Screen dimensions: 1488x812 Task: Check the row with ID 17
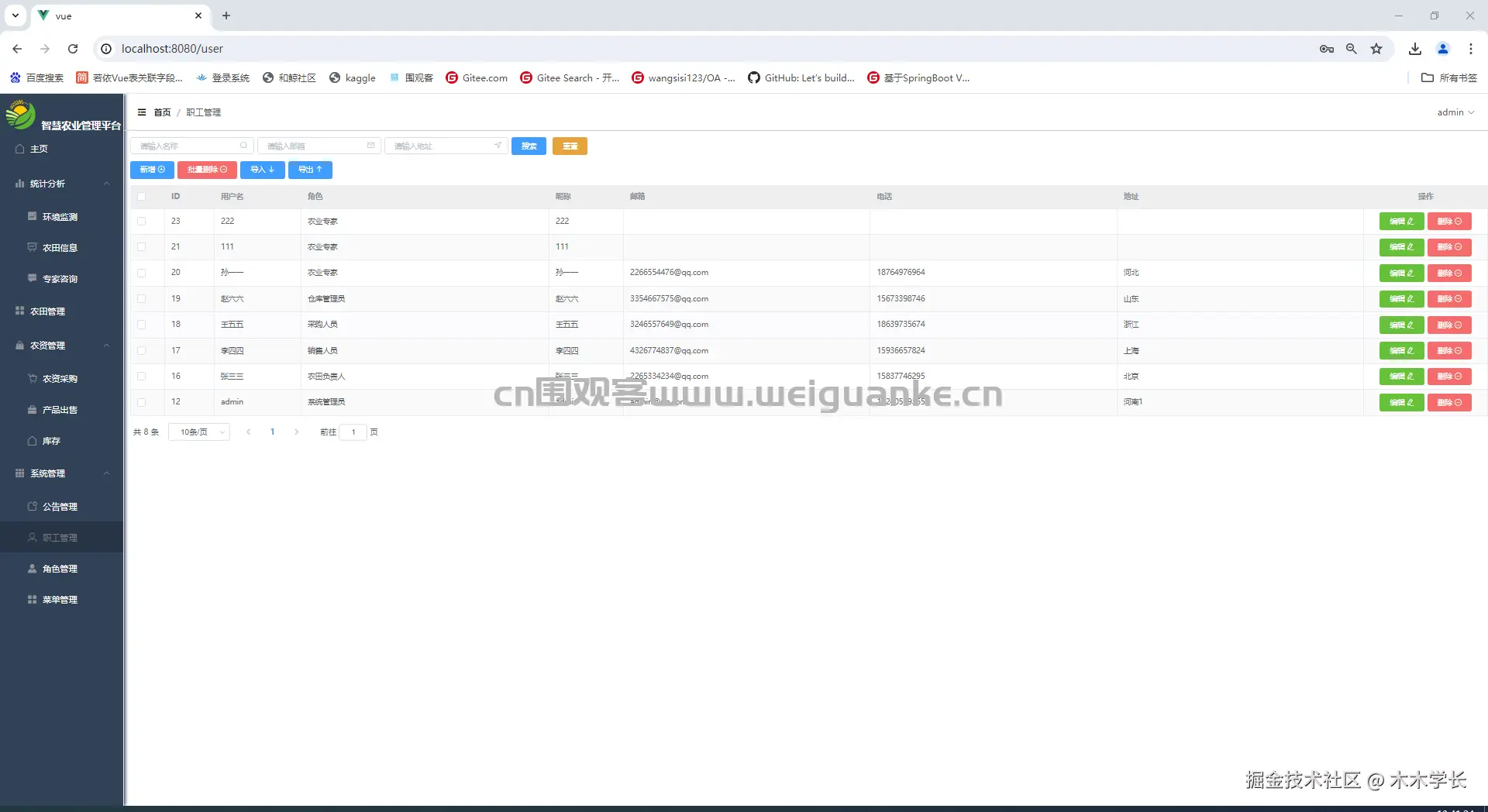click(x=141, y=351)
